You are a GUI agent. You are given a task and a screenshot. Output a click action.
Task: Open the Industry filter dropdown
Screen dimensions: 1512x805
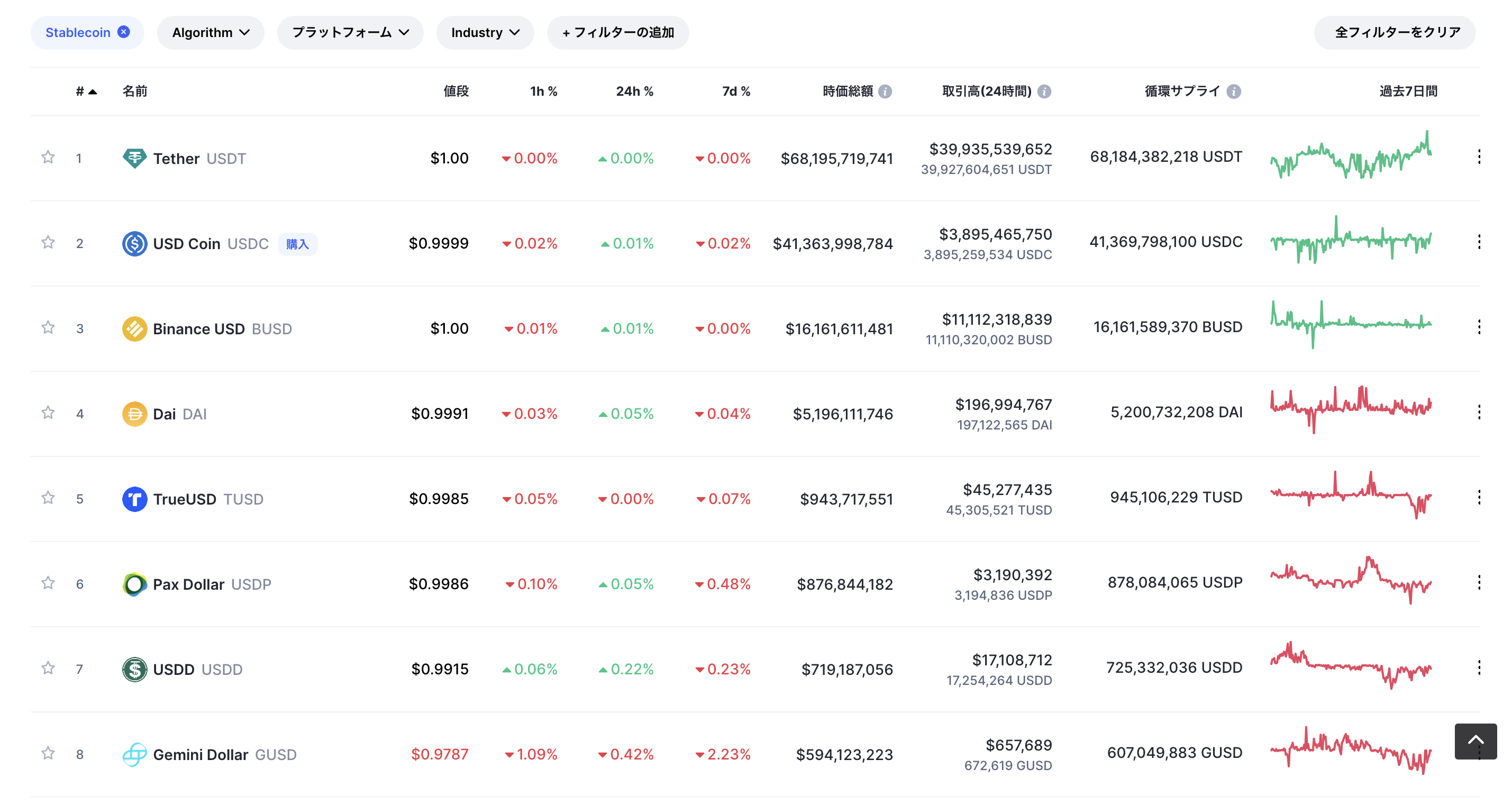click(486, 33)
